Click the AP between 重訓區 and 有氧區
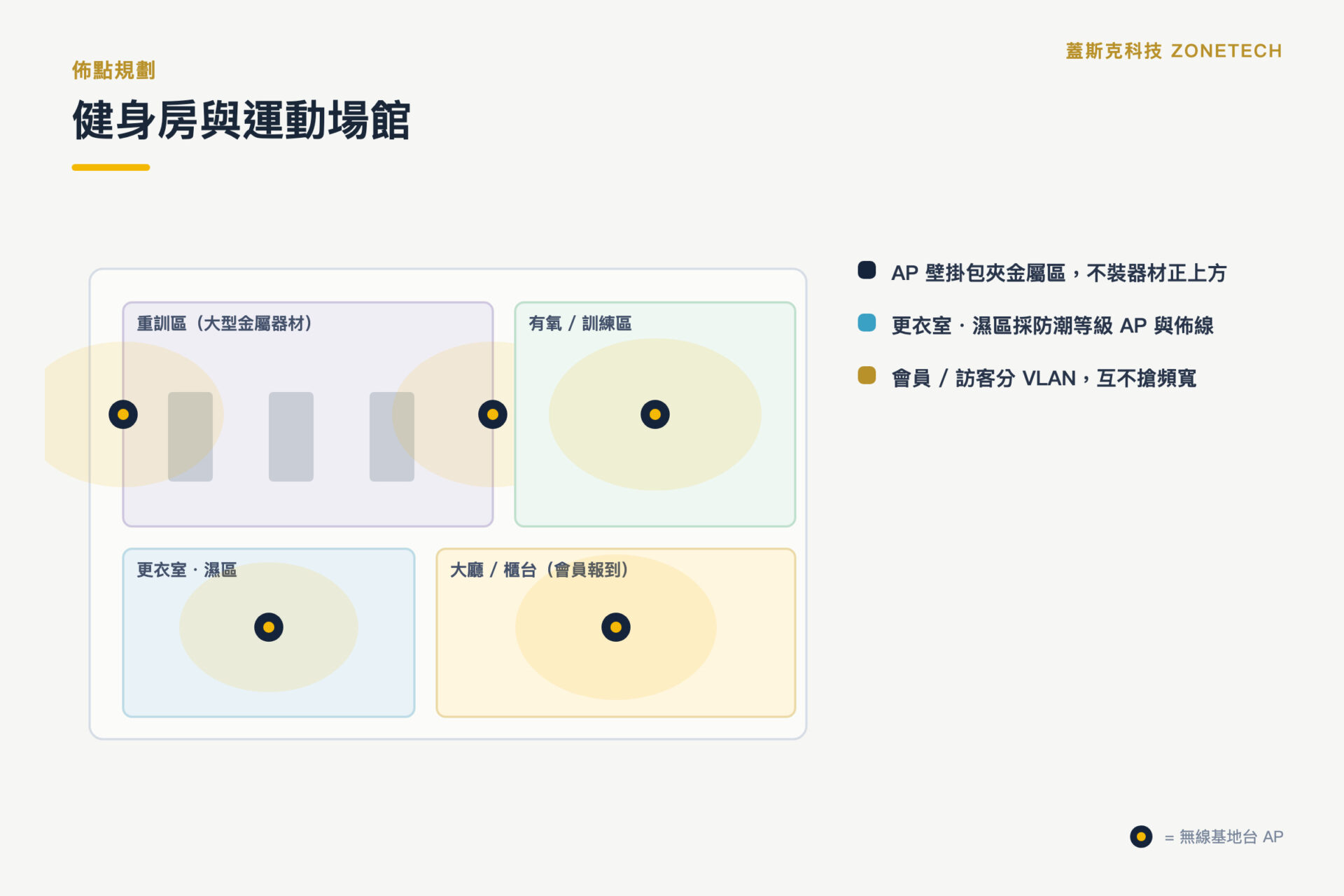The image size is (1344, 896). point(493,414)
